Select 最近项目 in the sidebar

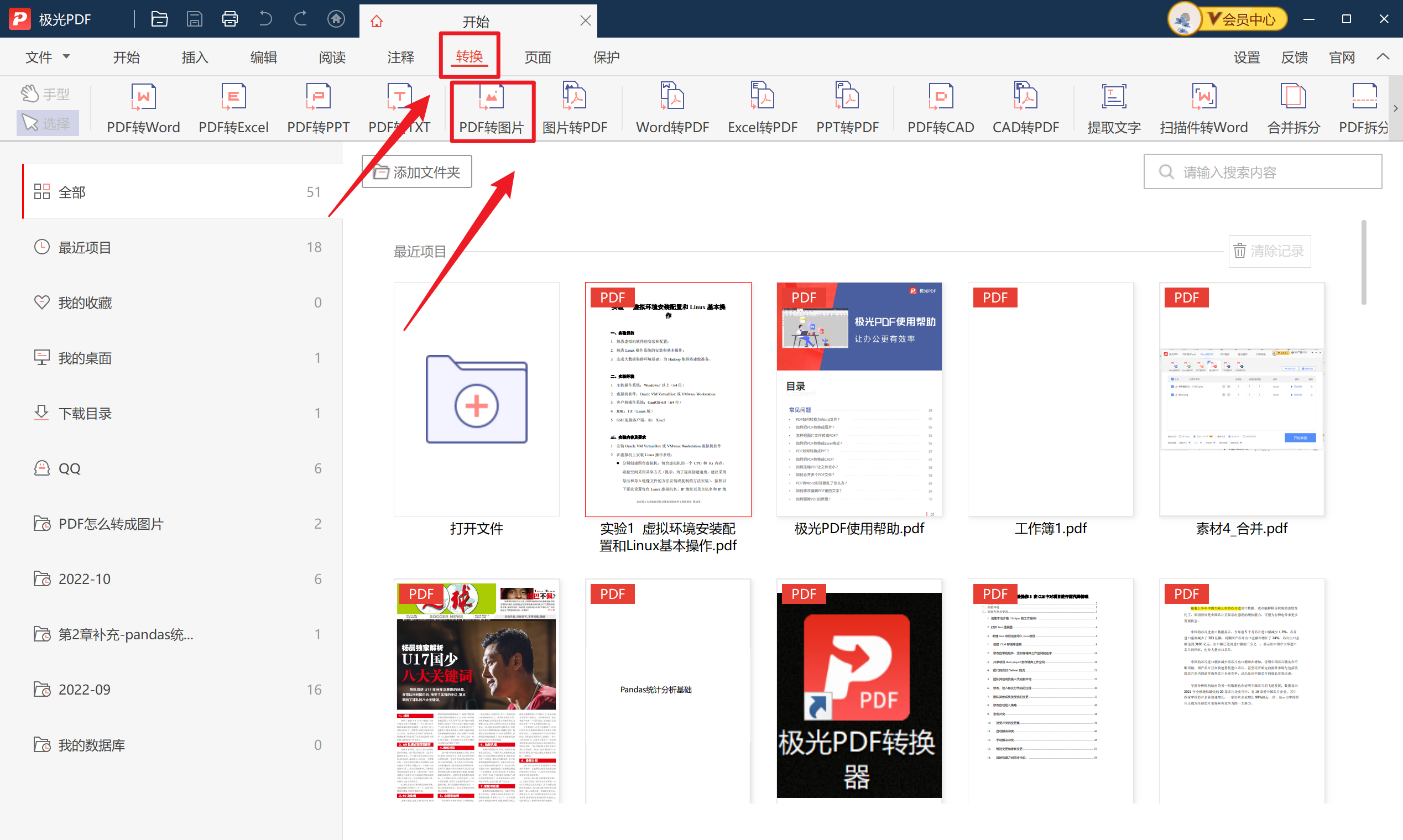[x=182, y=247]
